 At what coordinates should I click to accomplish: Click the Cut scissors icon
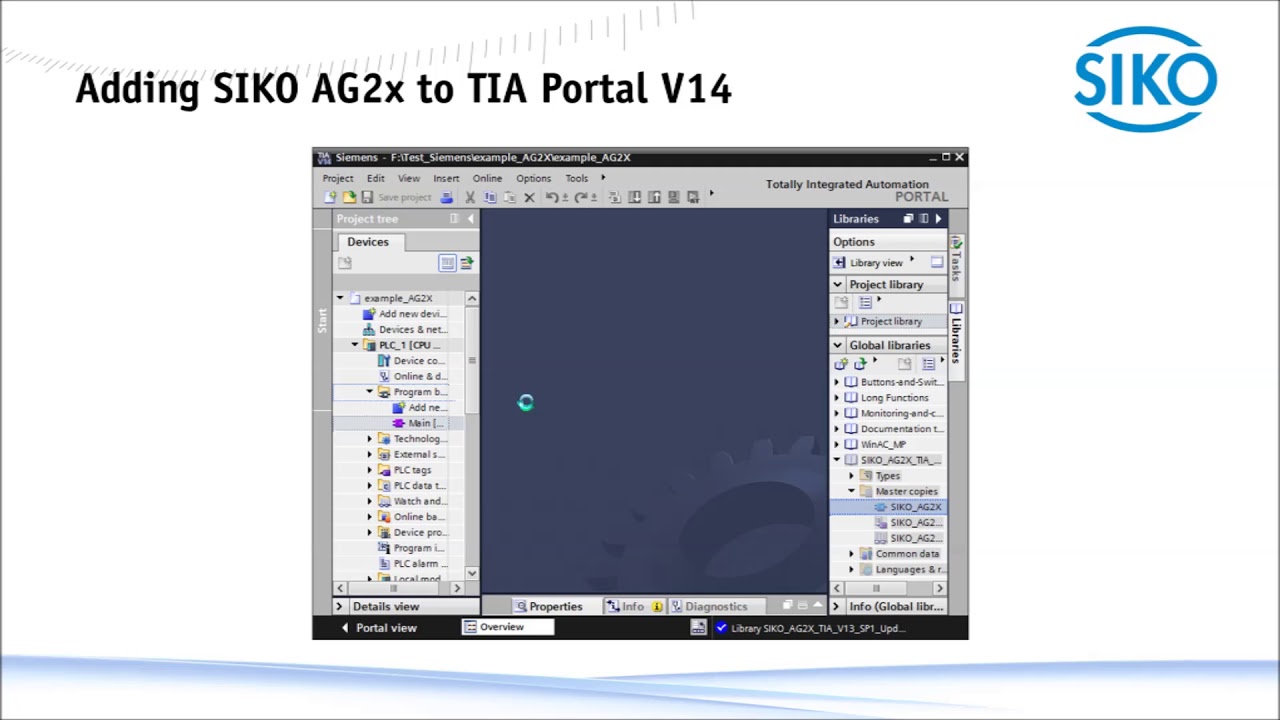click(x=470, y=197)
